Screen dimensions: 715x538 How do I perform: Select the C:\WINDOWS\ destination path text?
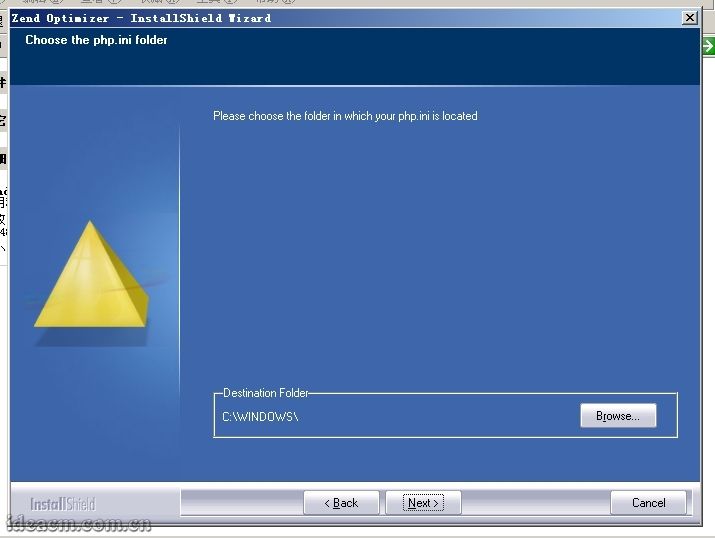260,417
